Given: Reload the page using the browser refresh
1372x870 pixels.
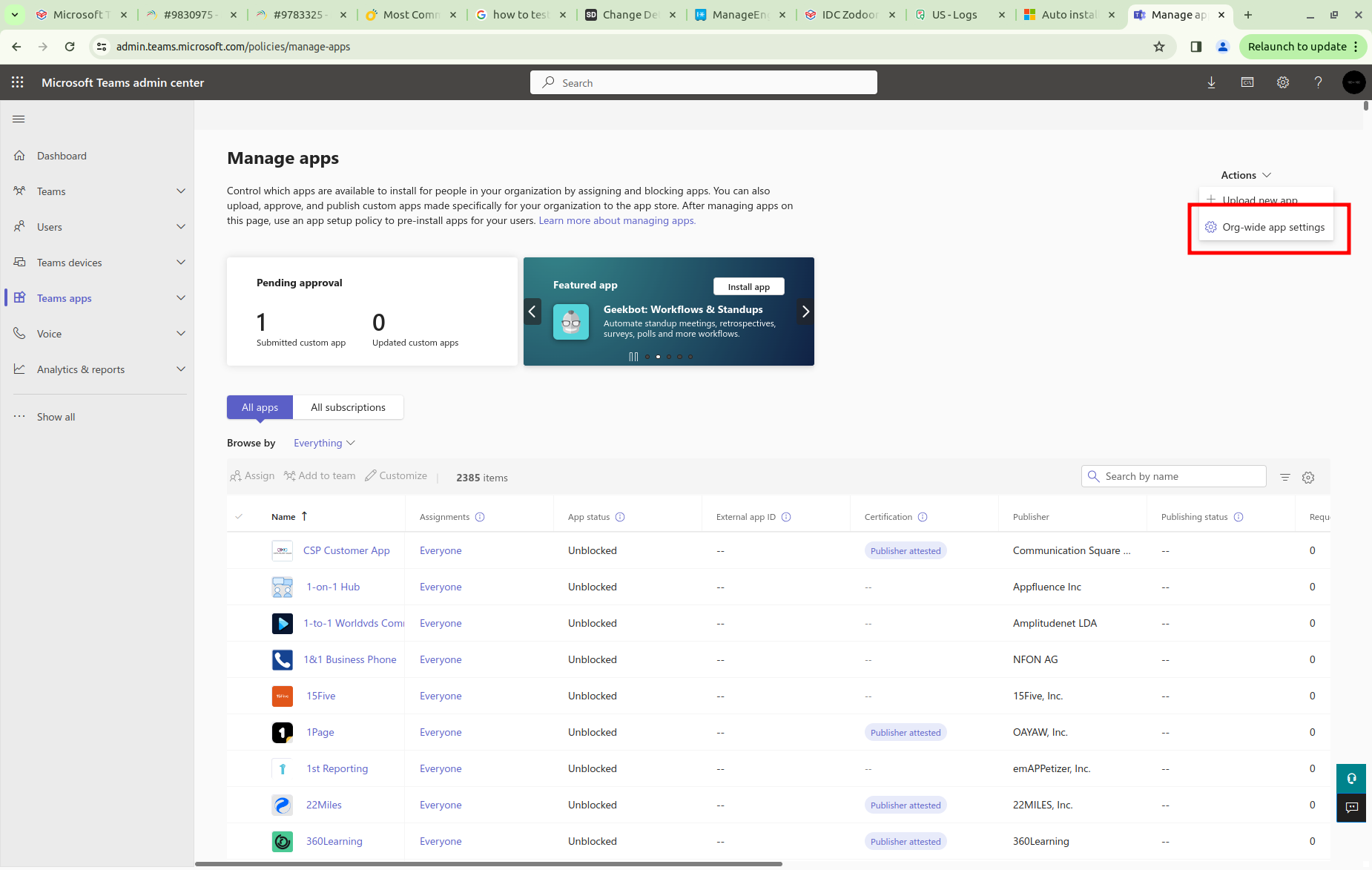Looking at the screenshot, I should pyautogui.click(x=70, y=47).
